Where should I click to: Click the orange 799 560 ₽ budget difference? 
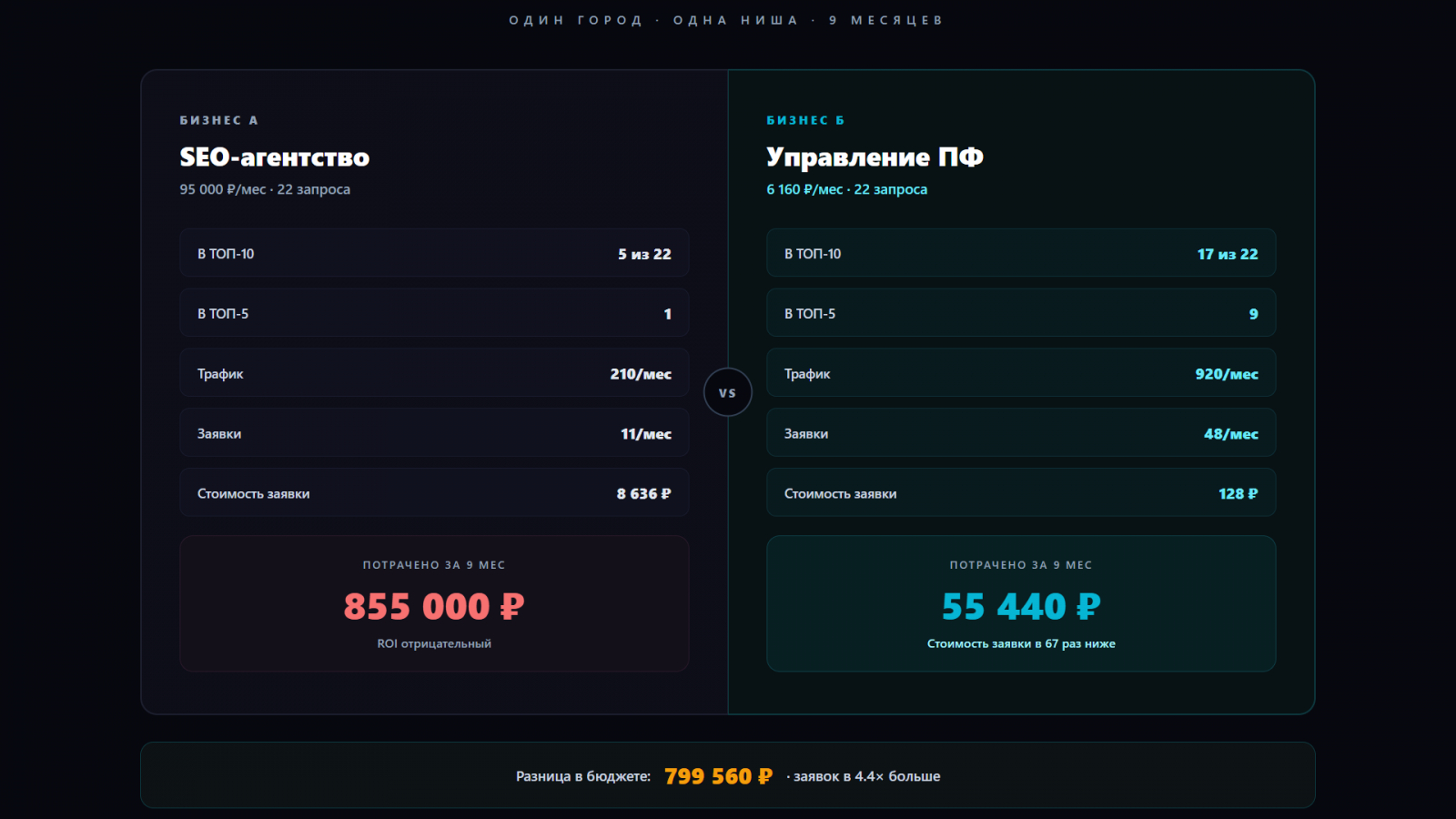pyautogui.click(x=718, y=776)
